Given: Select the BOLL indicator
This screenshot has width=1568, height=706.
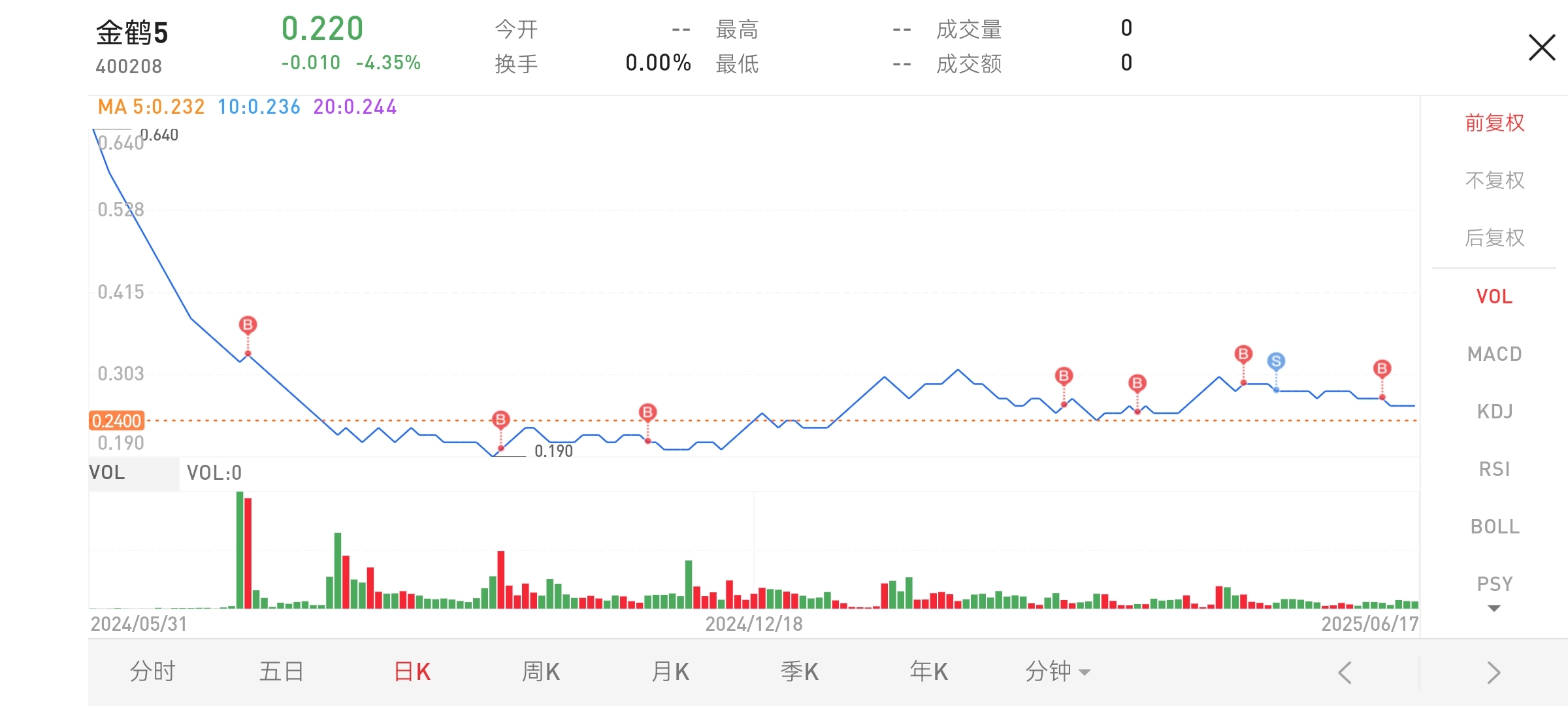Looking at the screenshot, I should tap(1494, 526).
